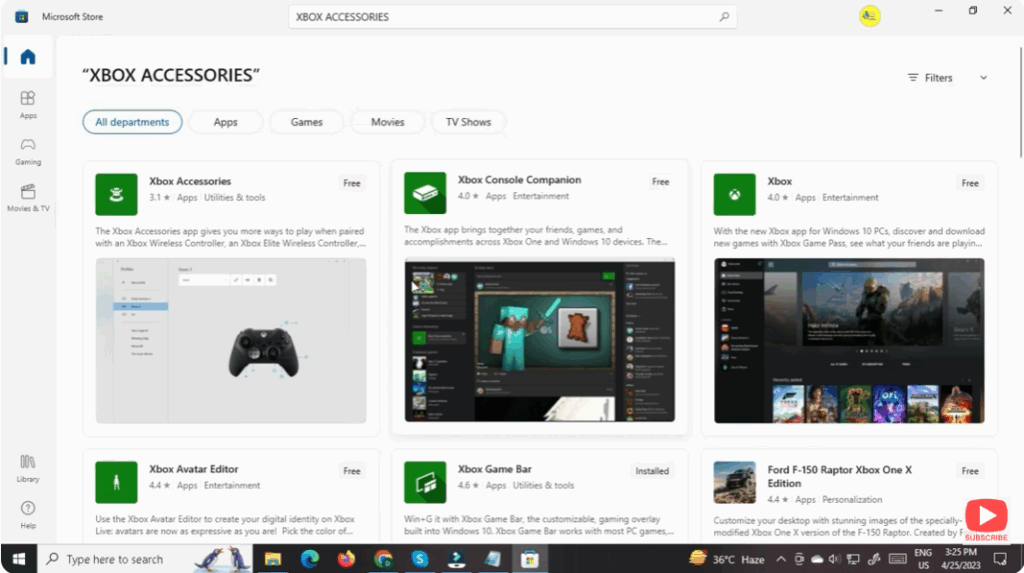Open the Library in sidebar
Viewport: 1024px width, 573px height.
28,466
